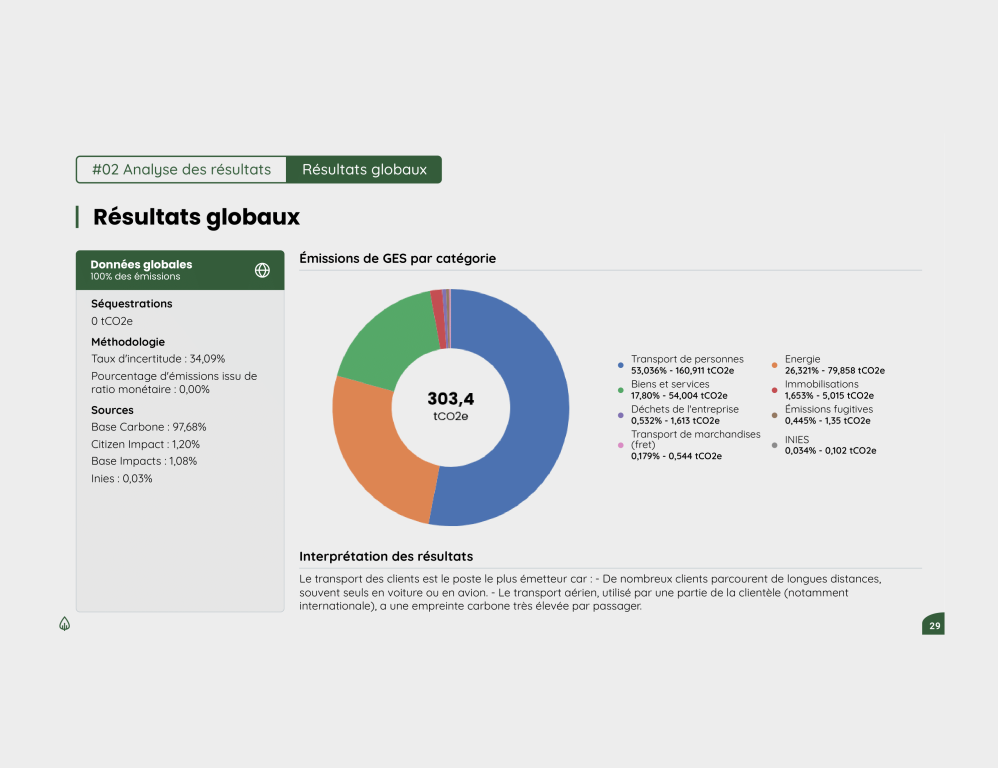Click the Interprétation des résultats heading

pos(386,557)
